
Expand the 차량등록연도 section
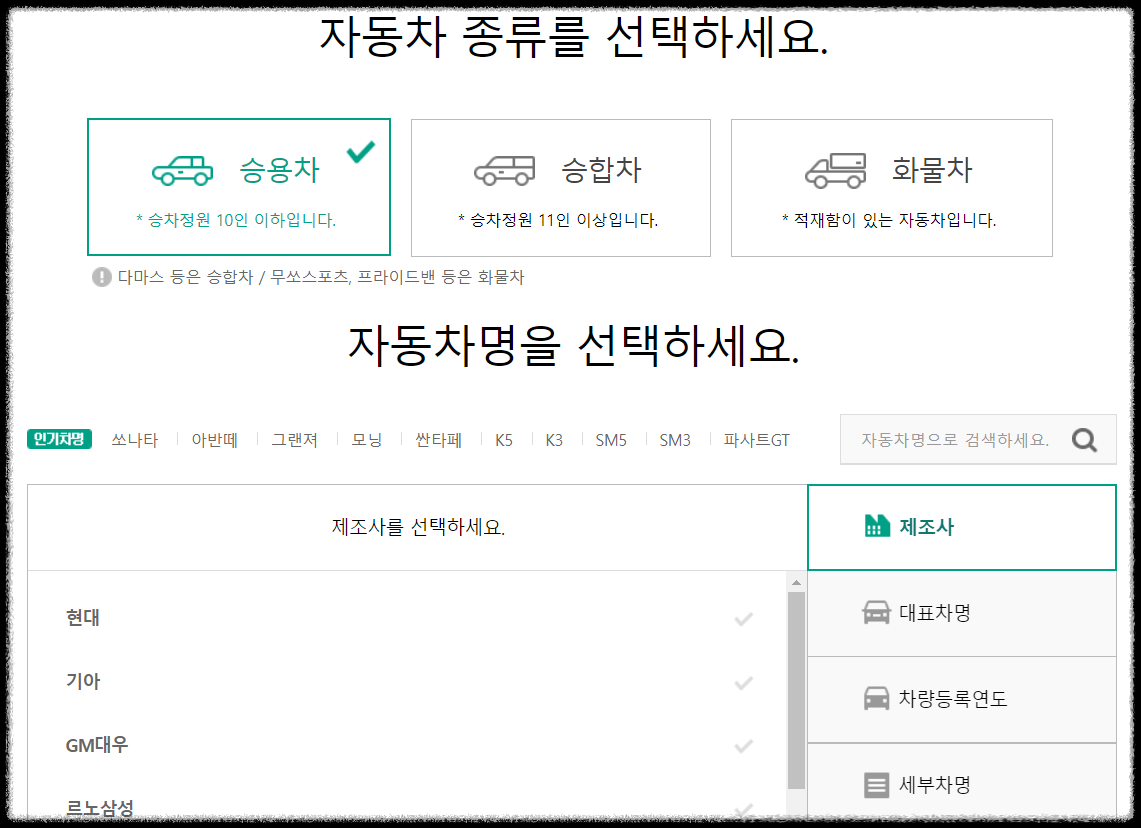pos(960,699)
